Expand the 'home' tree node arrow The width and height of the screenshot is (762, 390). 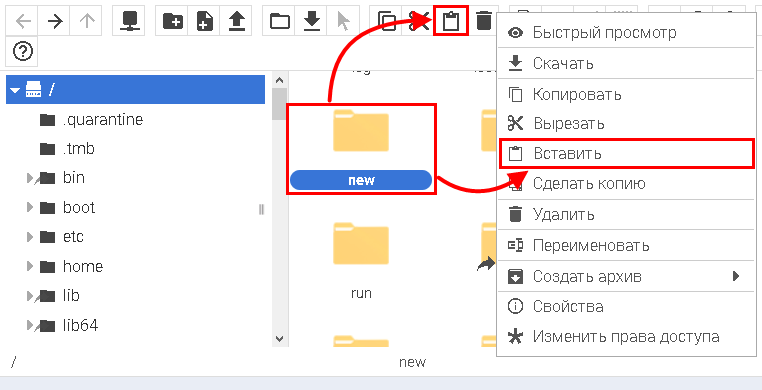click(30, 266)
